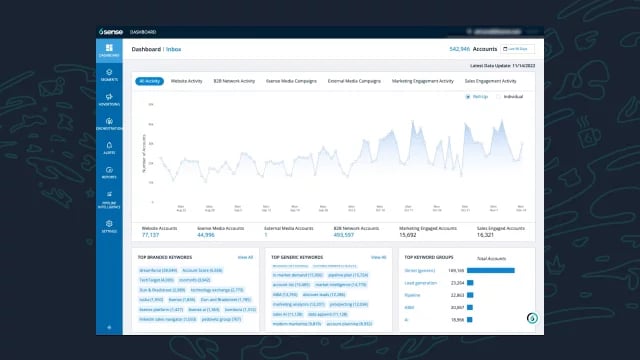Screen dimensions: 640x360
Task: Open Orchestration from the sidebar
Action: point(109,124)
